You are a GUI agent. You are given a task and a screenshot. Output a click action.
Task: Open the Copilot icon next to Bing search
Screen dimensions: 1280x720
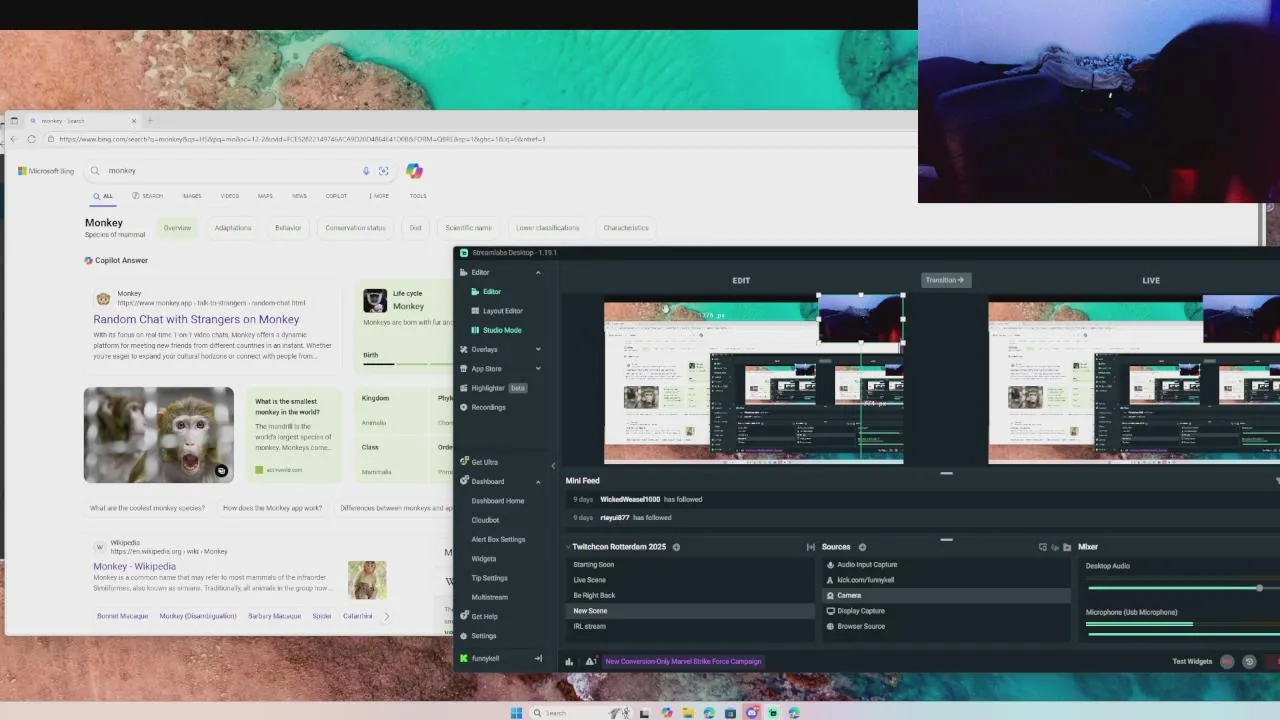[414, 171]
